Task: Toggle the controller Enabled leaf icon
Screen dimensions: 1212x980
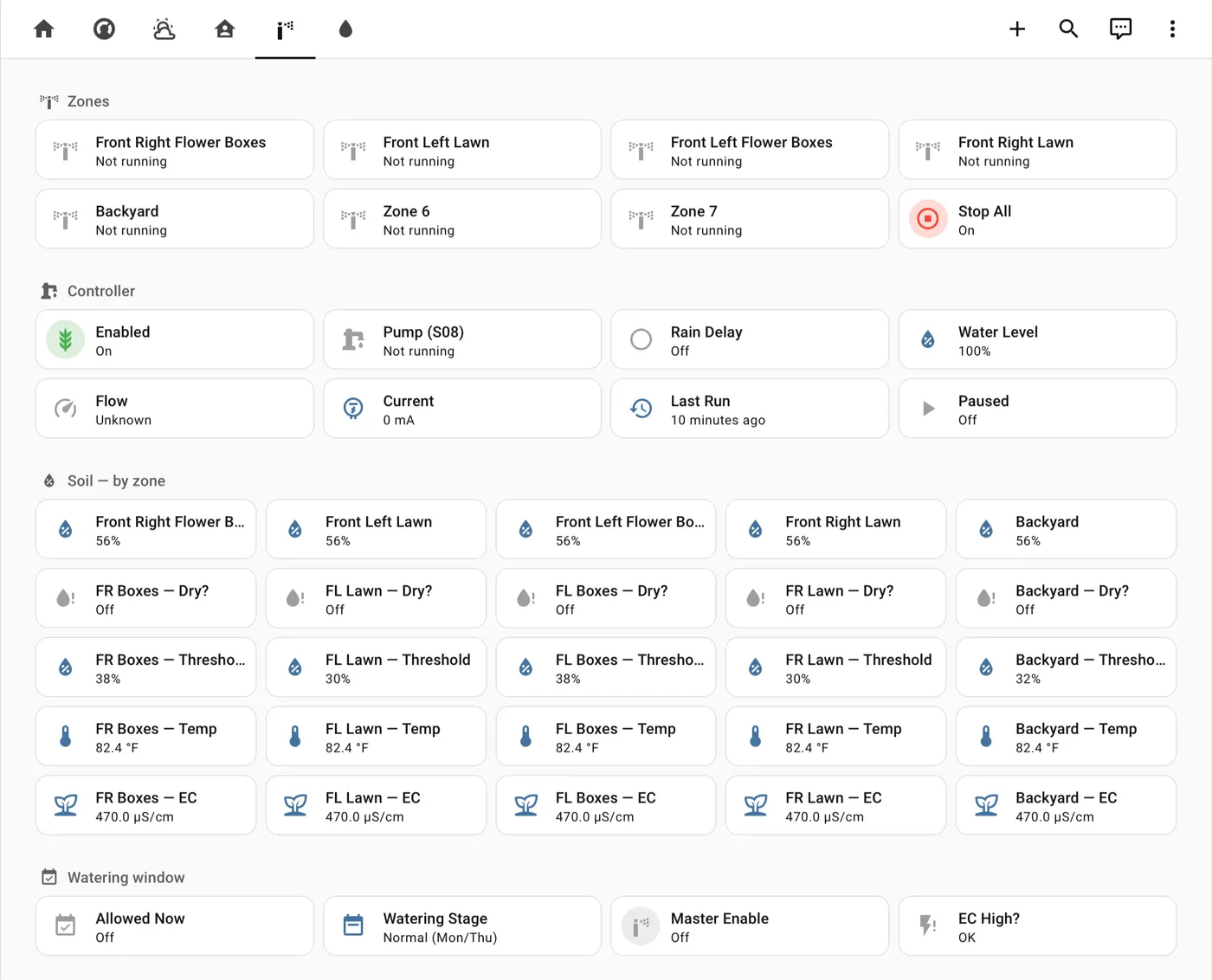Action: 66,340
